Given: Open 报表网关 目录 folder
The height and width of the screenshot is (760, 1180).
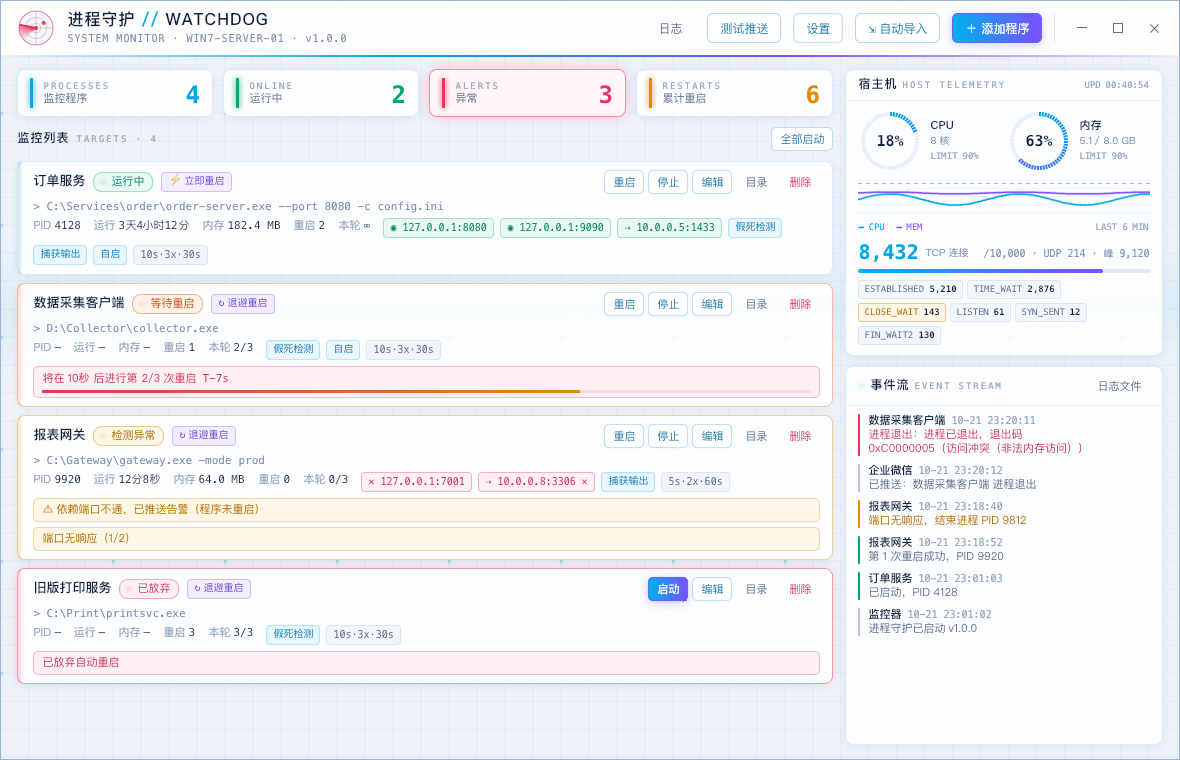Looking at the screenshot, I should [x=756, y=436].
